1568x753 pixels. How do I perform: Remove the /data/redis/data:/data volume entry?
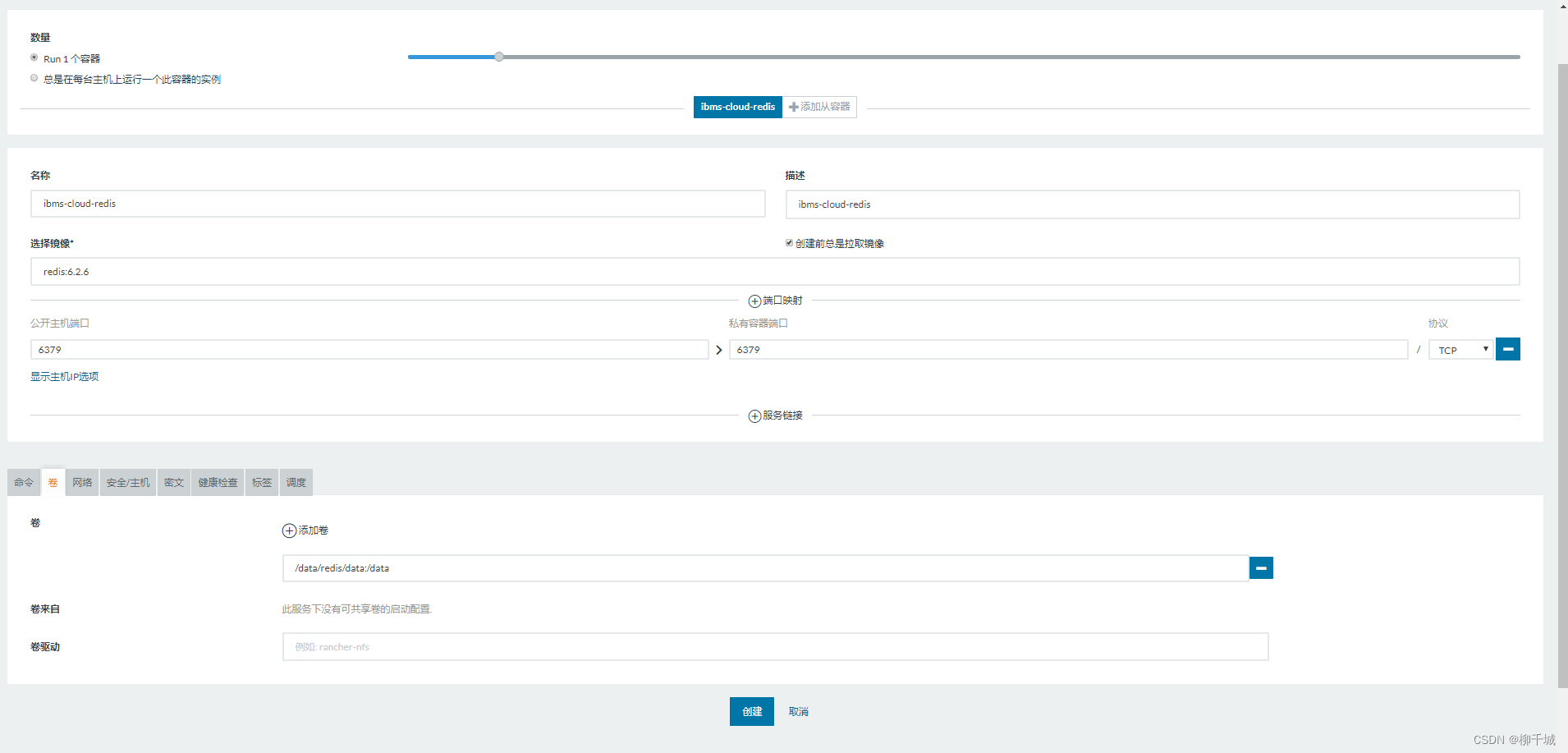tap(1261, 568)
